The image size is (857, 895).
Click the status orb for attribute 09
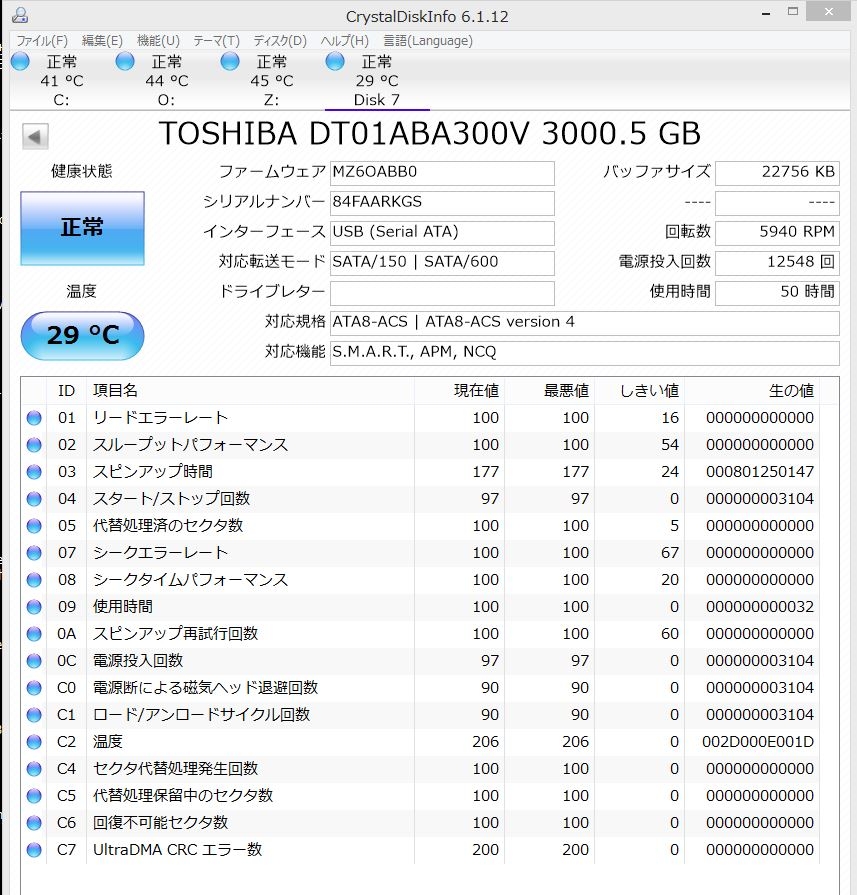click(x=34, y=607)
